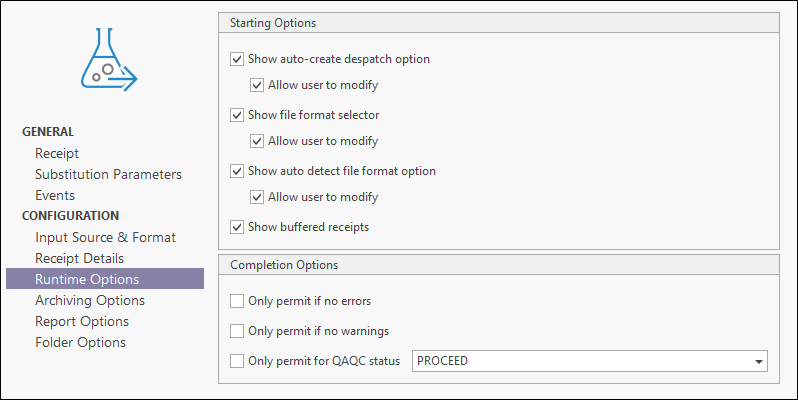
Task: Toggle Allow user to modify under despatch option
Action: point(257,85)
